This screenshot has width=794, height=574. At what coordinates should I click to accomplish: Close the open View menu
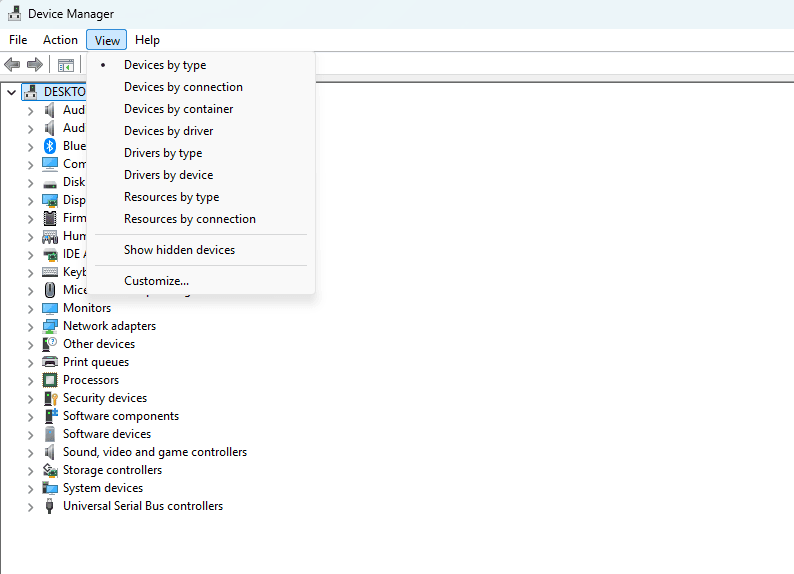pos(107,40)
